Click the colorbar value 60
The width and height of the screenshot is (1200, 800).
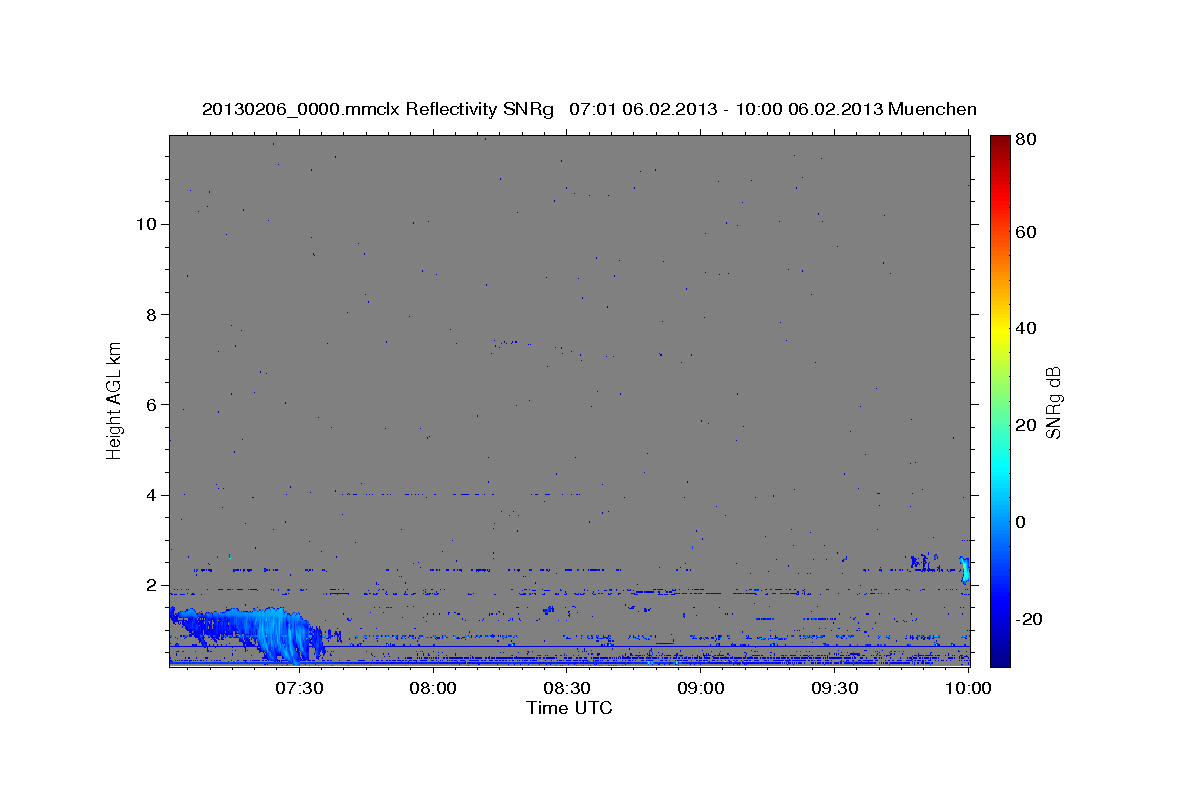coord(1025,232)
